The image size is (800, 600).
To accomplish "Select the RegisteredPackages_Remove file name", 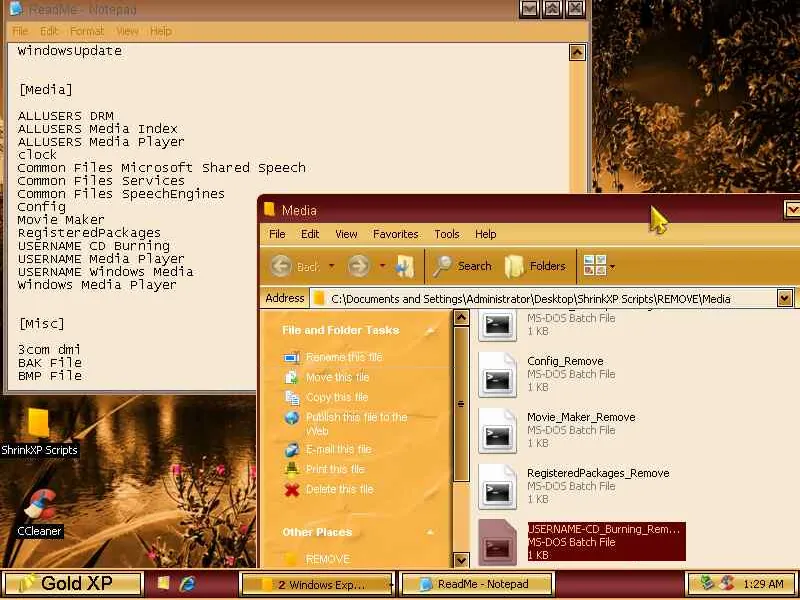I will (x=598, y=473).
